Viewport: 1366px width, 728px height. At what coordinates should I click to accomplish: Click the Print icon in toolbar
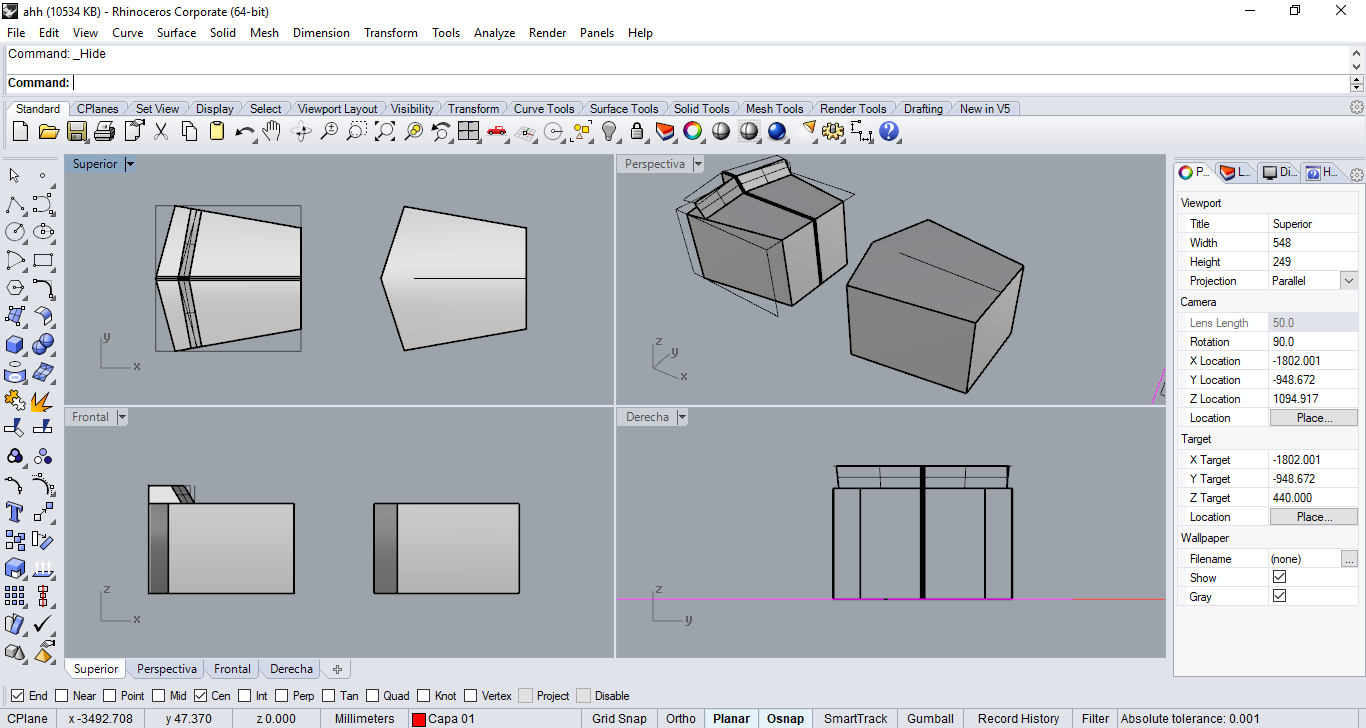(105, 131)
